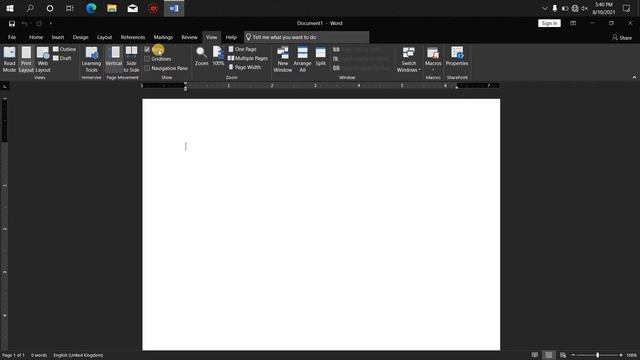
Task: Expand Switch Windows dropdown
Action: [409, 59]
